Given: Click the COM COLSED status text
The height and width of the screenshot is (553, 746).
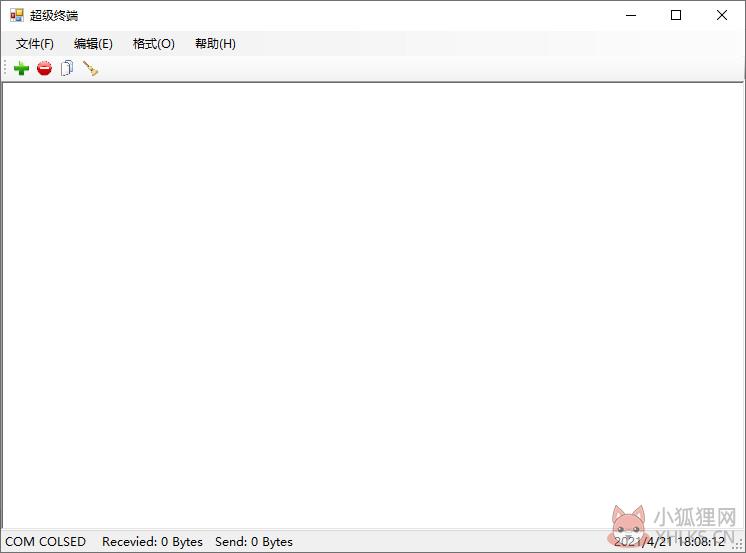Looking at the screenshot, I should point(46,542).
